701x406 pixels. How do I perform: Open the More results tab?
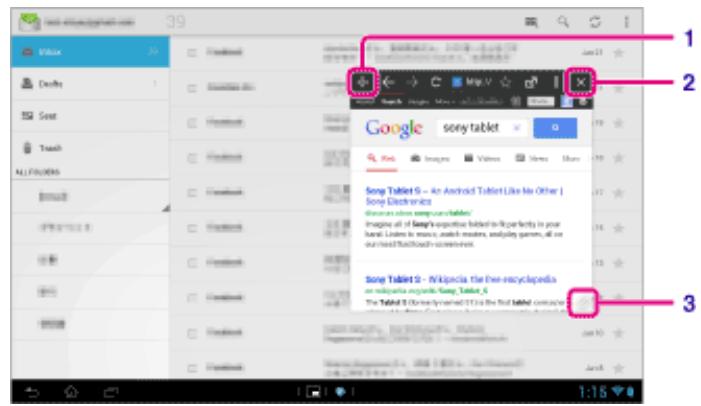(x=571, y=159)
